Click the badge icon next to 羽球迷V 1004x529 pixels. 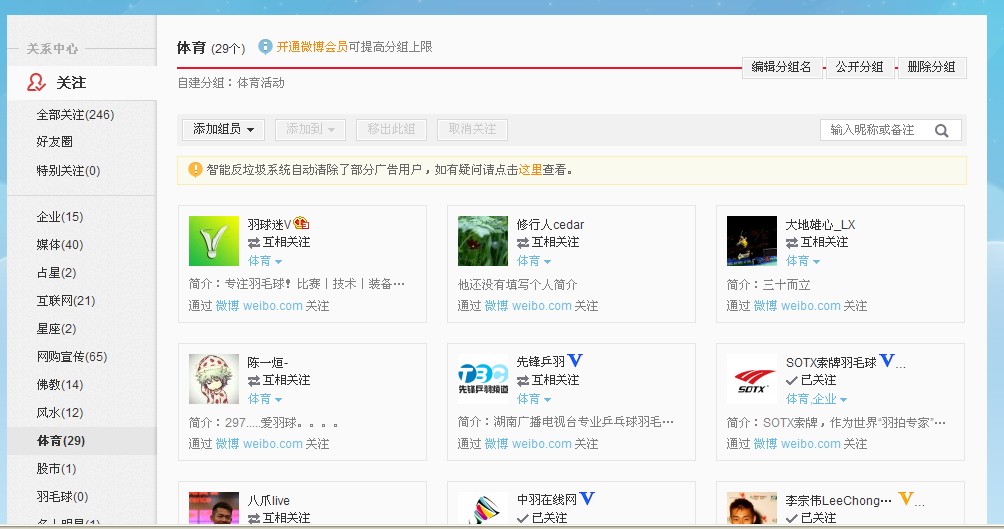pos(302,224)
